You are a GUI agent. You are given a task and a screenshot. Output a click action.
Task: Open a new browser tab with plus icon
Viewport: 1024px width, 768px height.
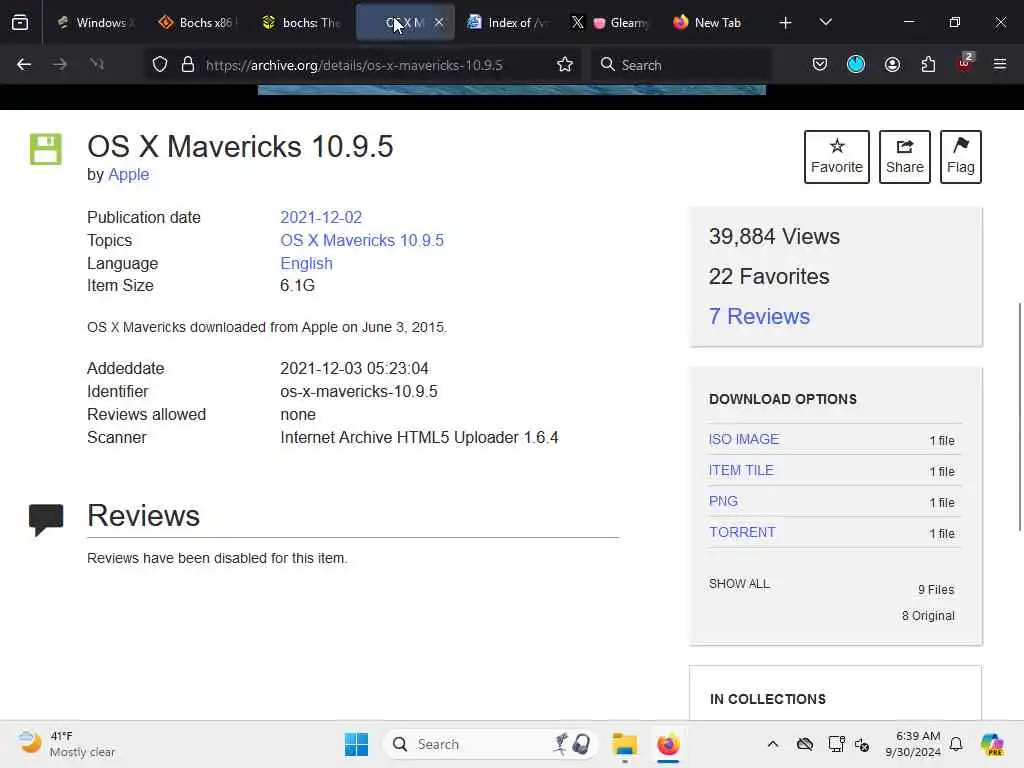coord(786,23)
